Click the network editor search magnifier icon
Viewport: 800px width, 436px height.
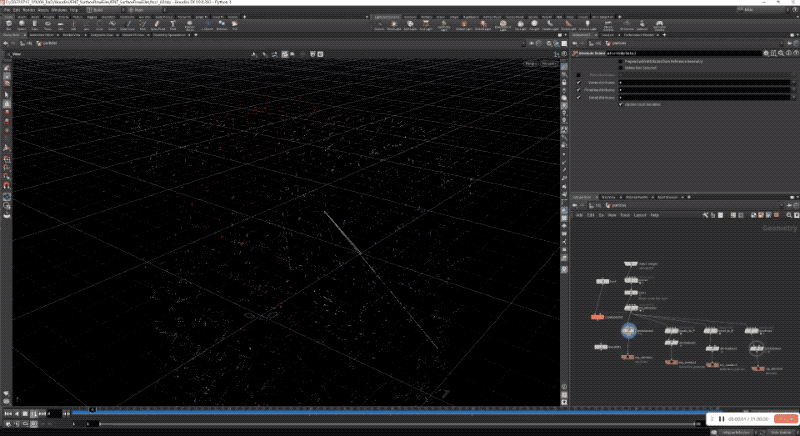point(789,215)
